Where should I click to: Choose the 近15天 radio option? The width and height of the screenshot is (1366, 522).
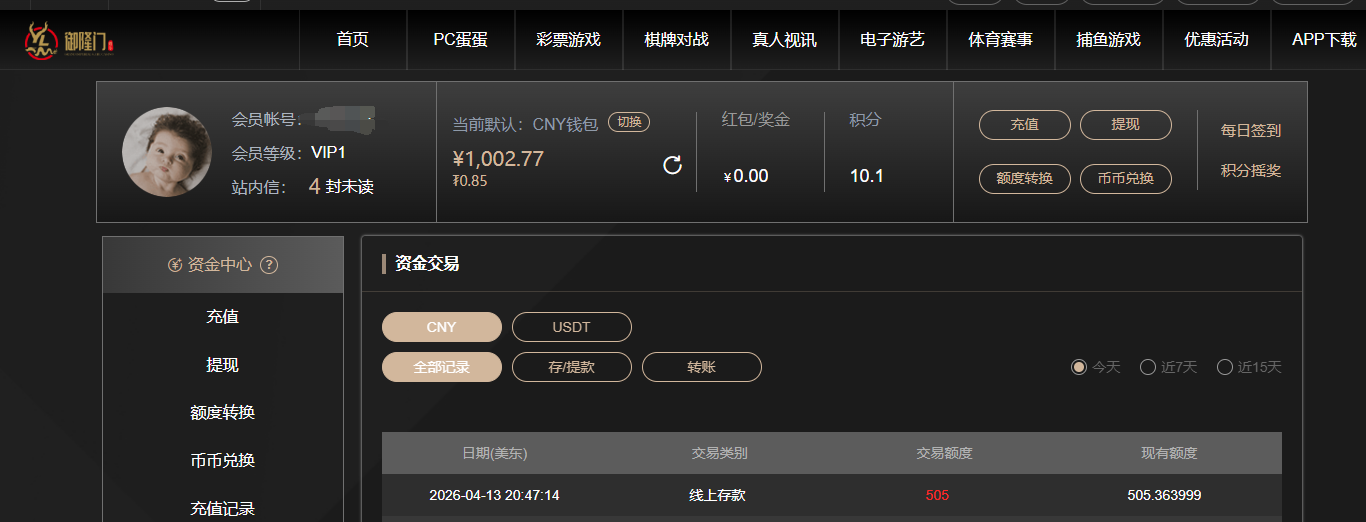coord(1225,367)
